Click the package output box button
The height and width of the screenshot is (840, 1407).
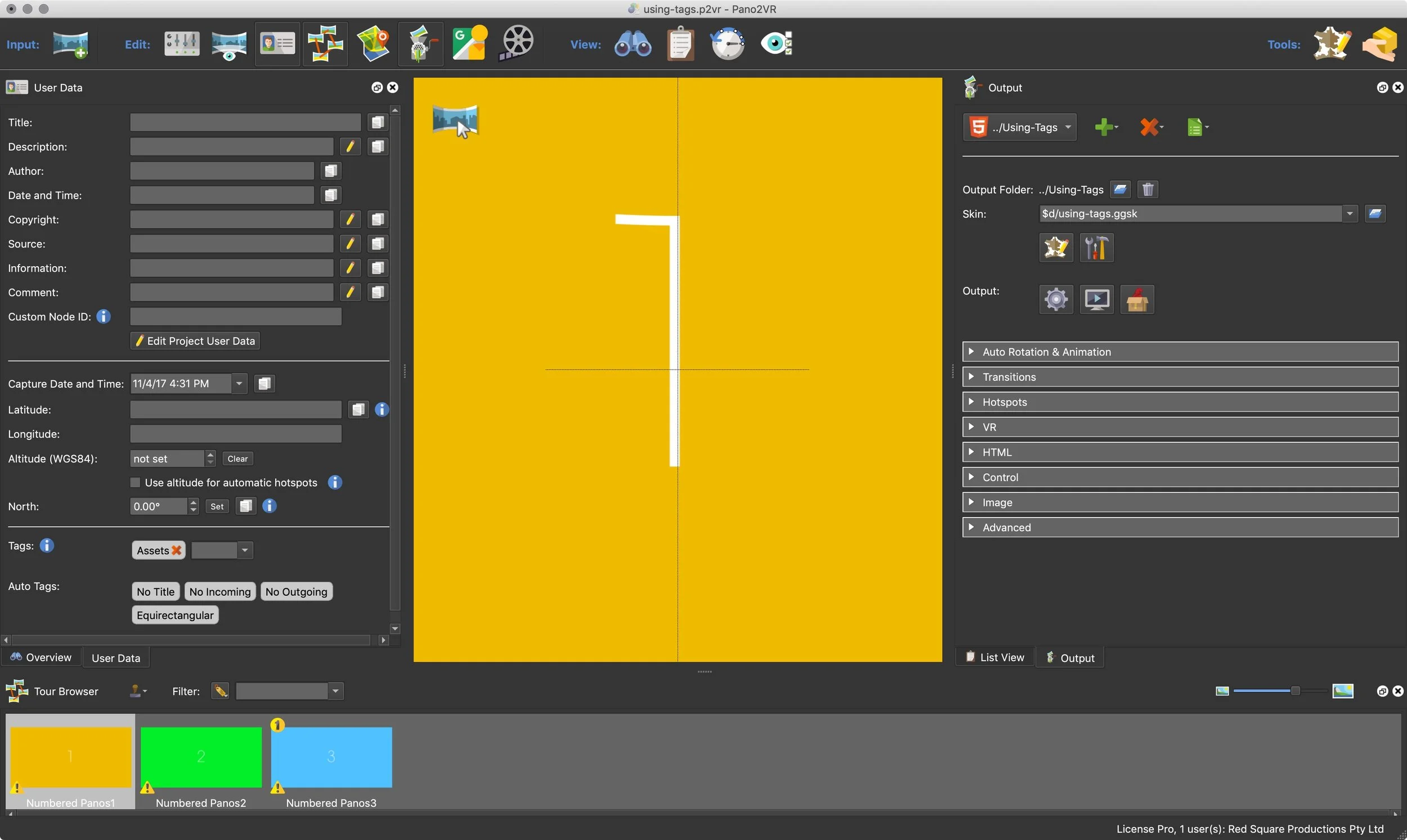(x=1137, y=299)
